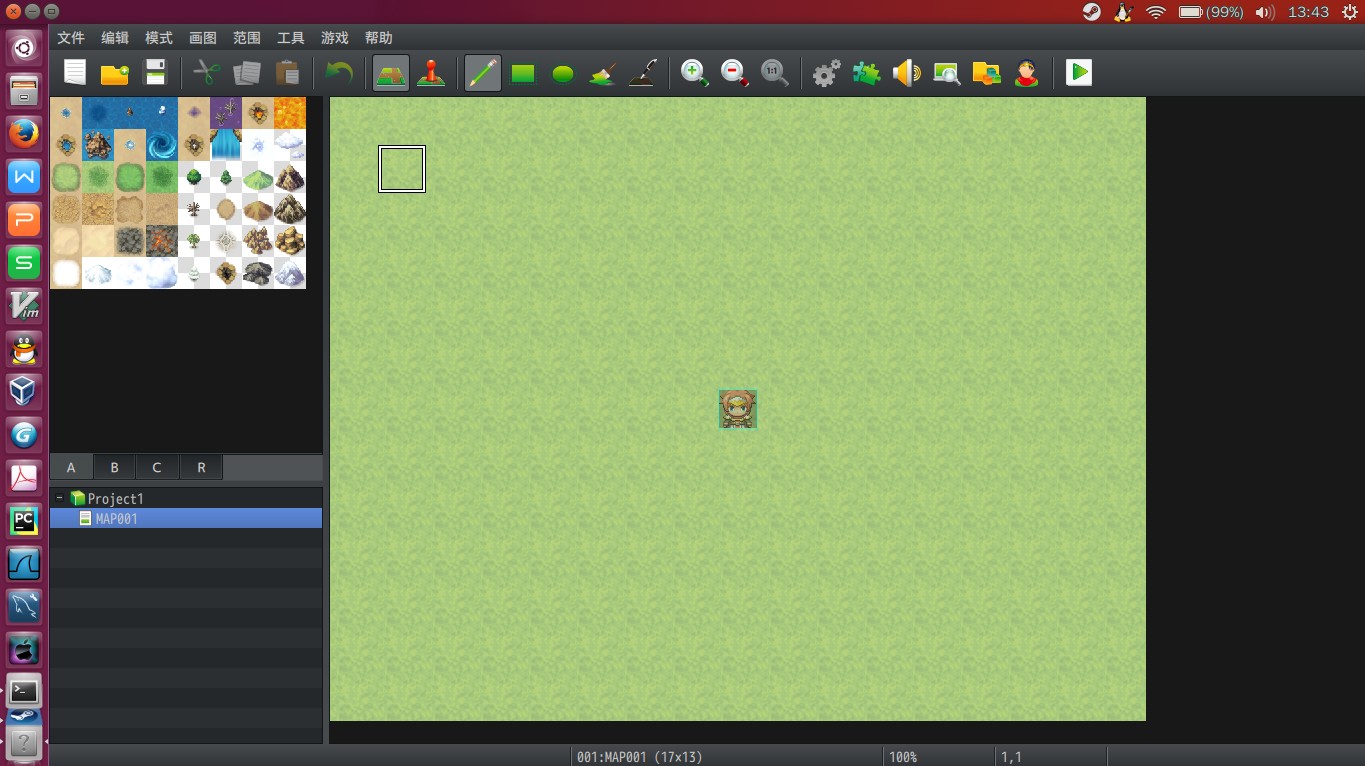The image size is (1365, 766).
Task: Undo the last action with the green arrow
Action: (x=339, y=73)
